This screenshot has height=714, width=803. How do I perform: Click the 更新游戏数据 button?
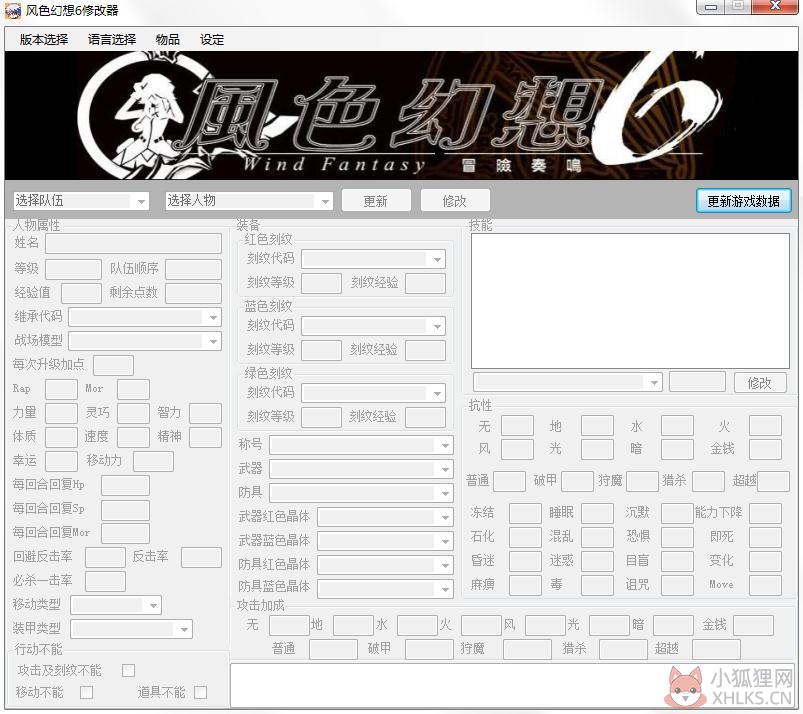coord(744,201)
